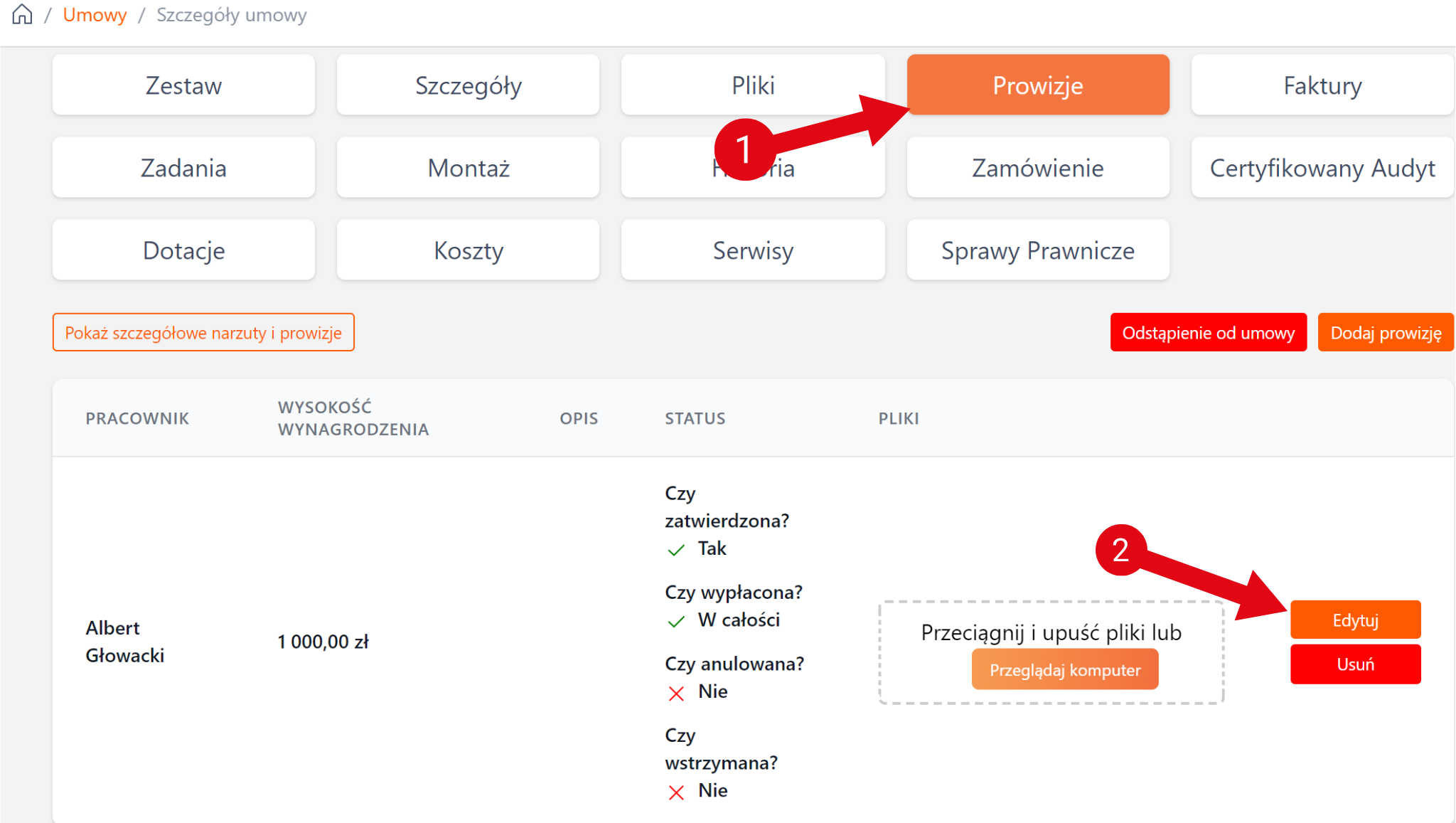1456x823 pixels.
Task: Click Pokaż szczegółowe narzuty i prowizje
Action: (203, 333)
